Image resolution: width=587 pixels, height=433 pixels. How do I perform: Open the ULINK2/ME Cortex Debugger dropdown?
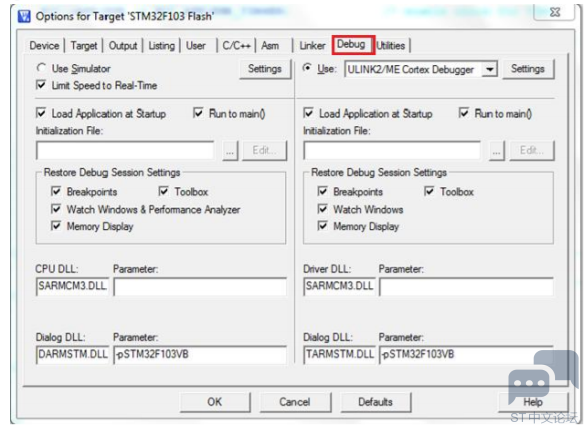click(489, 70)
